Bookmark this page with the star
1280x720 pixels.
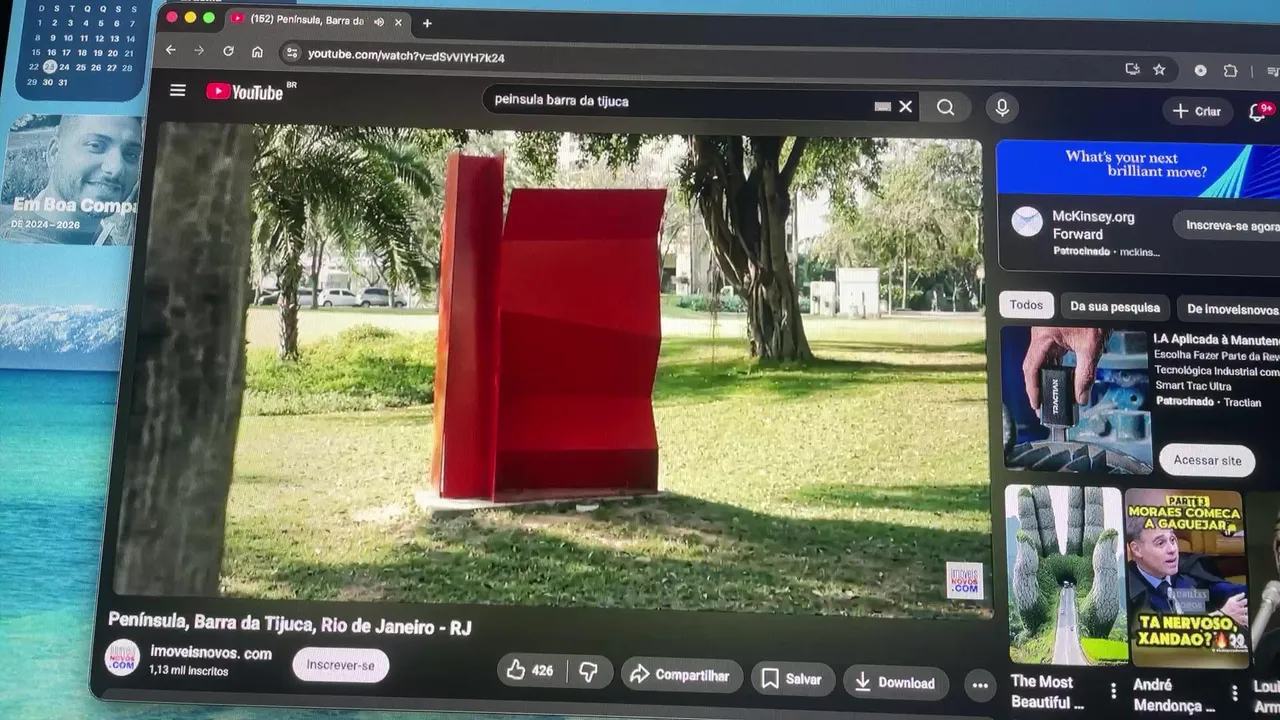point(1159,70)
